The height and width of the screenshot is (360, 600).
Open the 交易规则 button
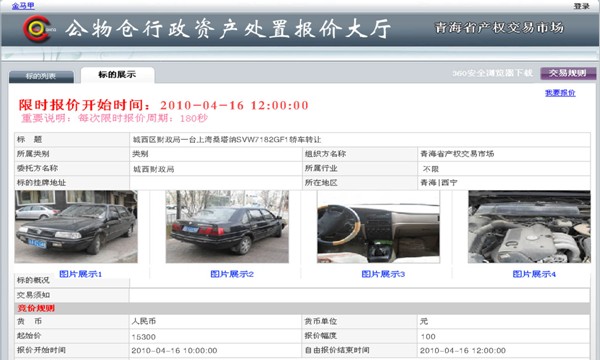tap(568, 73)
